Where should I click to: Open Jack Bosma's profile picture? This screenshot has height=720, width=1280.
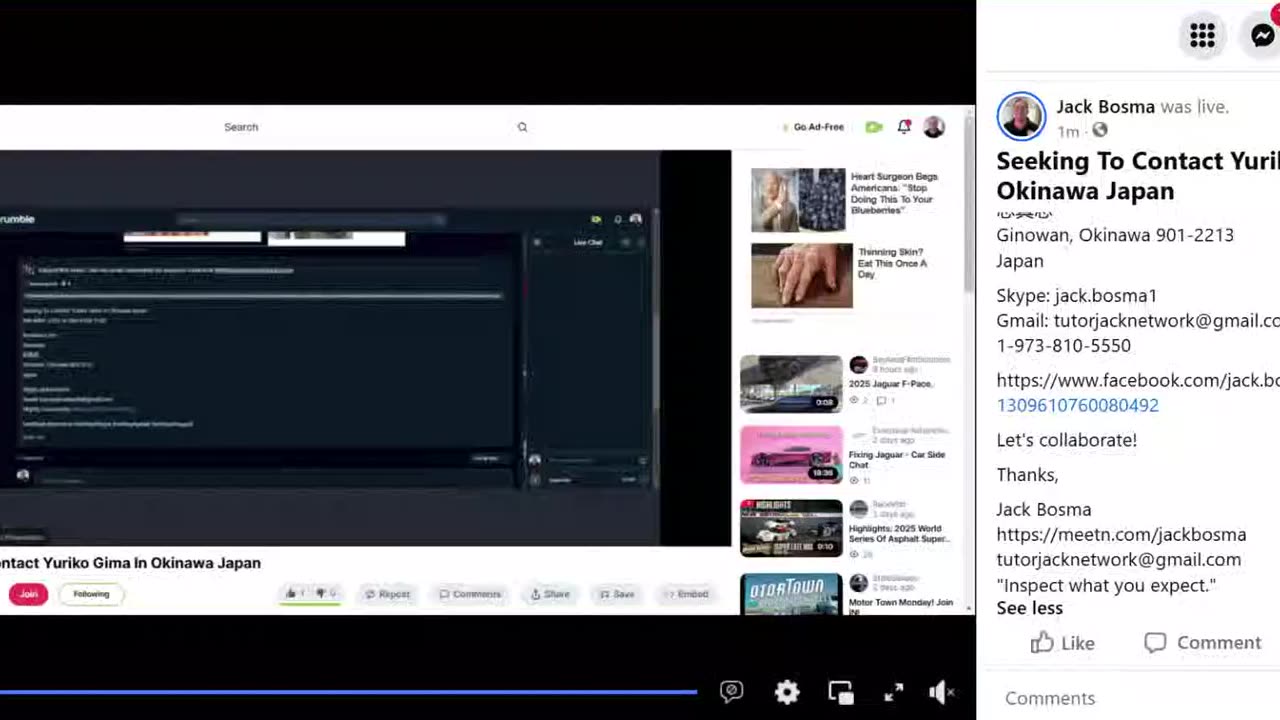(x=1021, y=117)
